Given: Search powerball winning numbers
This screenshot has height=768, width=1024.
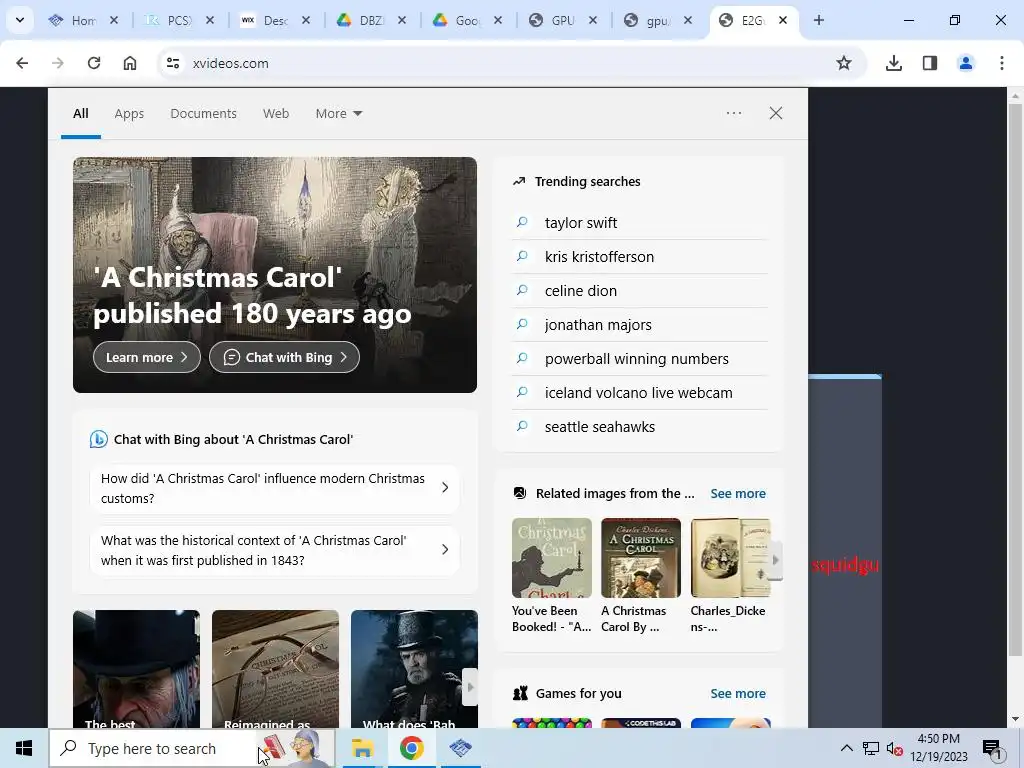Looking at the screenshot, I should (637, 359).
